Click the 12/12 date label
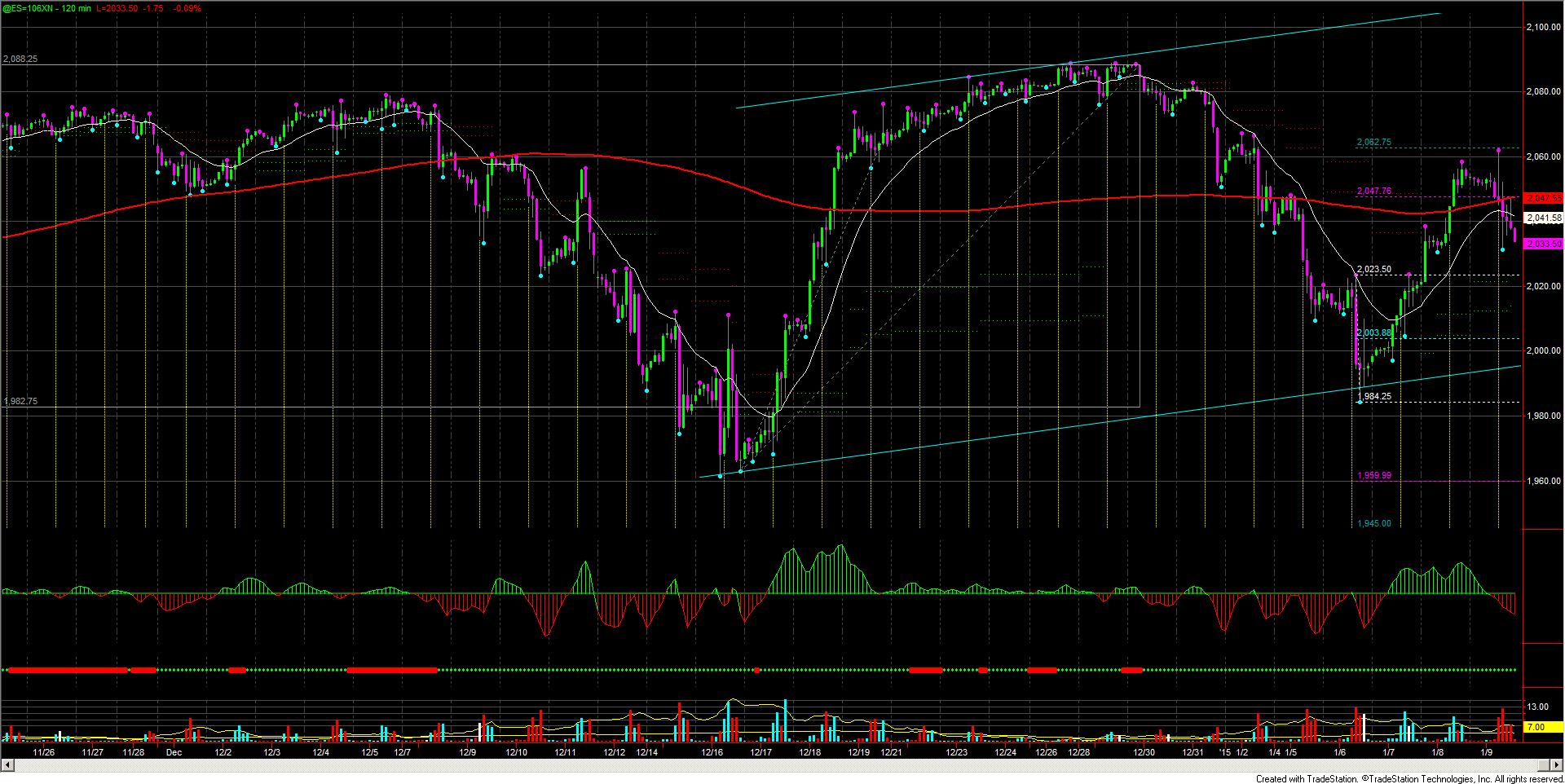 [x=615, y=753]
